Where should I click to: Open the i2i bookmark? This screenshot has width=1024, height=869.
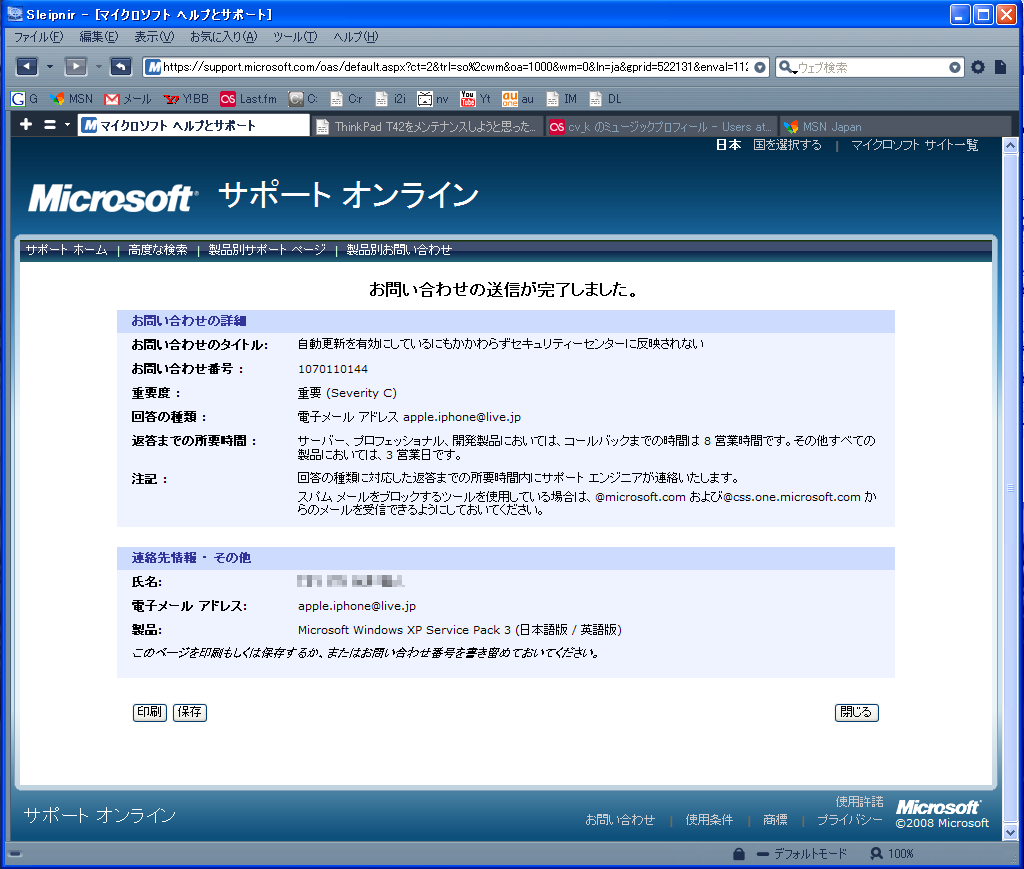point(391,99)
